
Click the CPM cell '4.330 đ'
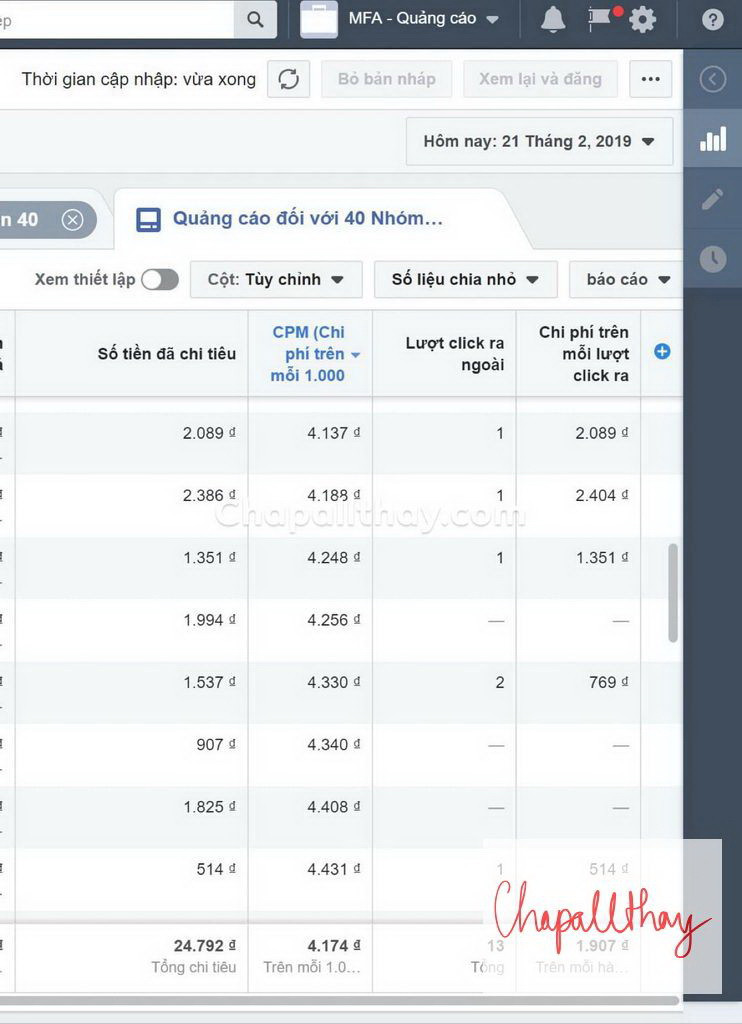333,682
